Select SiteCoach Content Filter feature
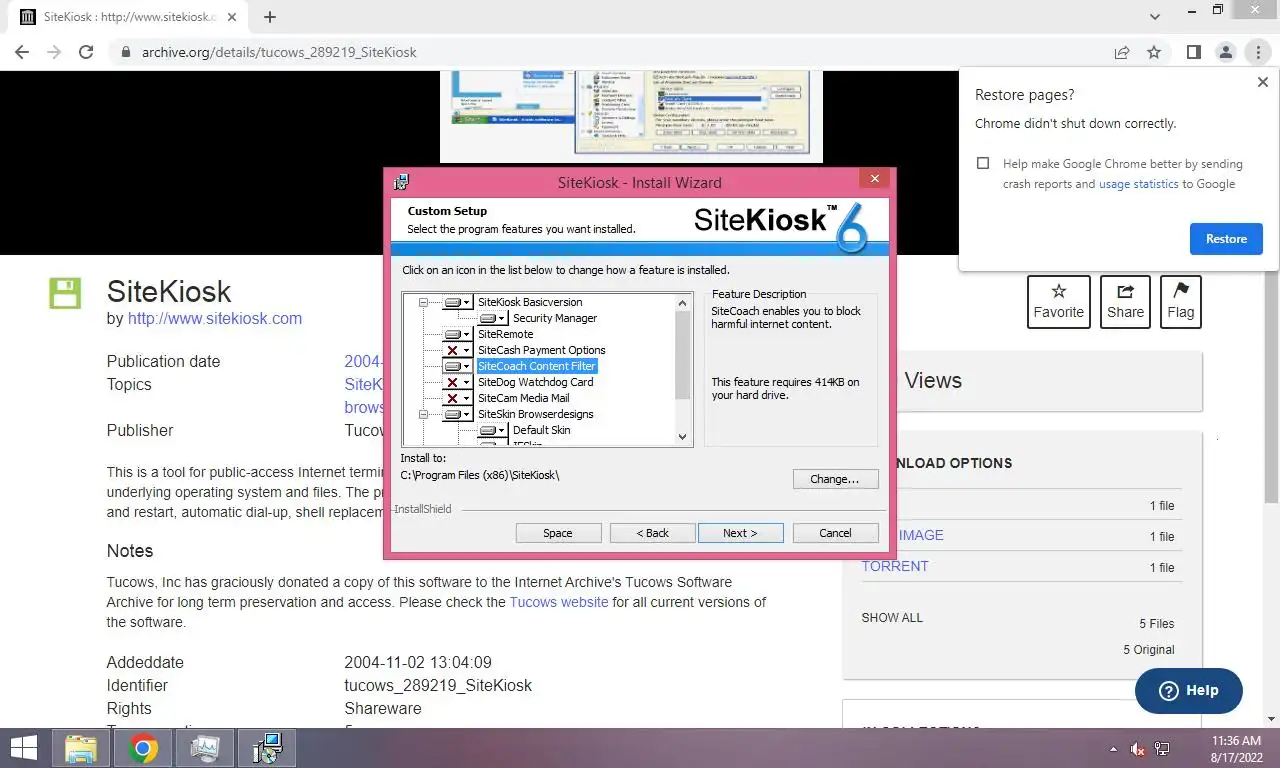 [537, 366]
